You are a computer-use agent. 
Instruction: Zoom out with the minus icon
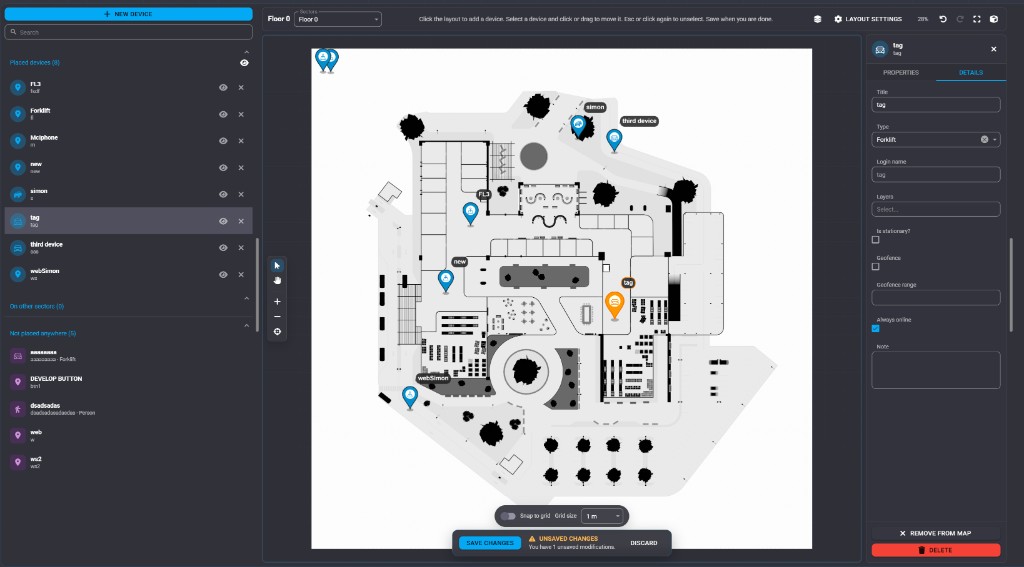pos(277,317)
